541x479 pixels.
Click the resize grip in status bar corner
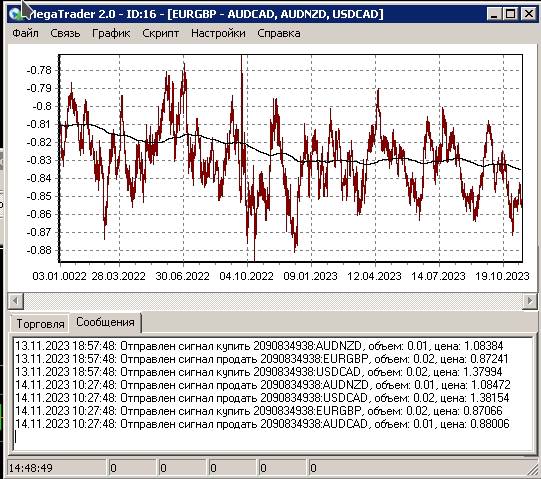click(x=533, y=470)
